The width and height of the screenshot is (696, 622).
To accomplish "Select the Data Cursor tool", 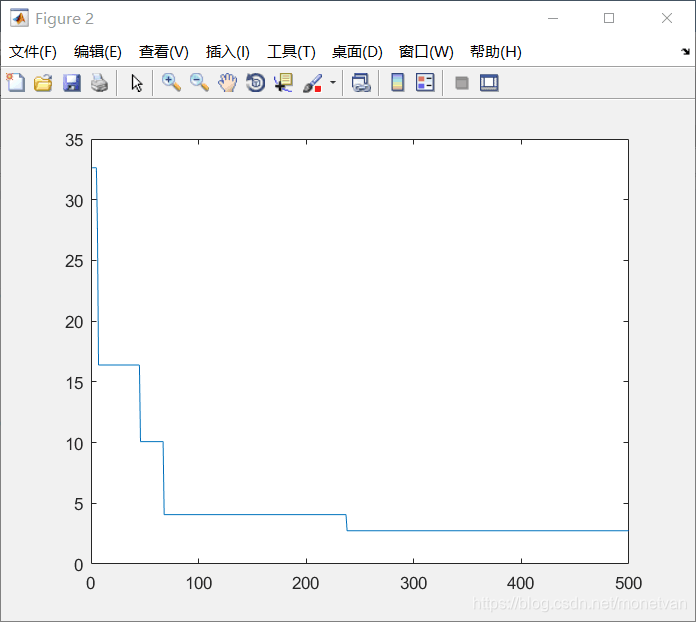I will tap(283, 83).
